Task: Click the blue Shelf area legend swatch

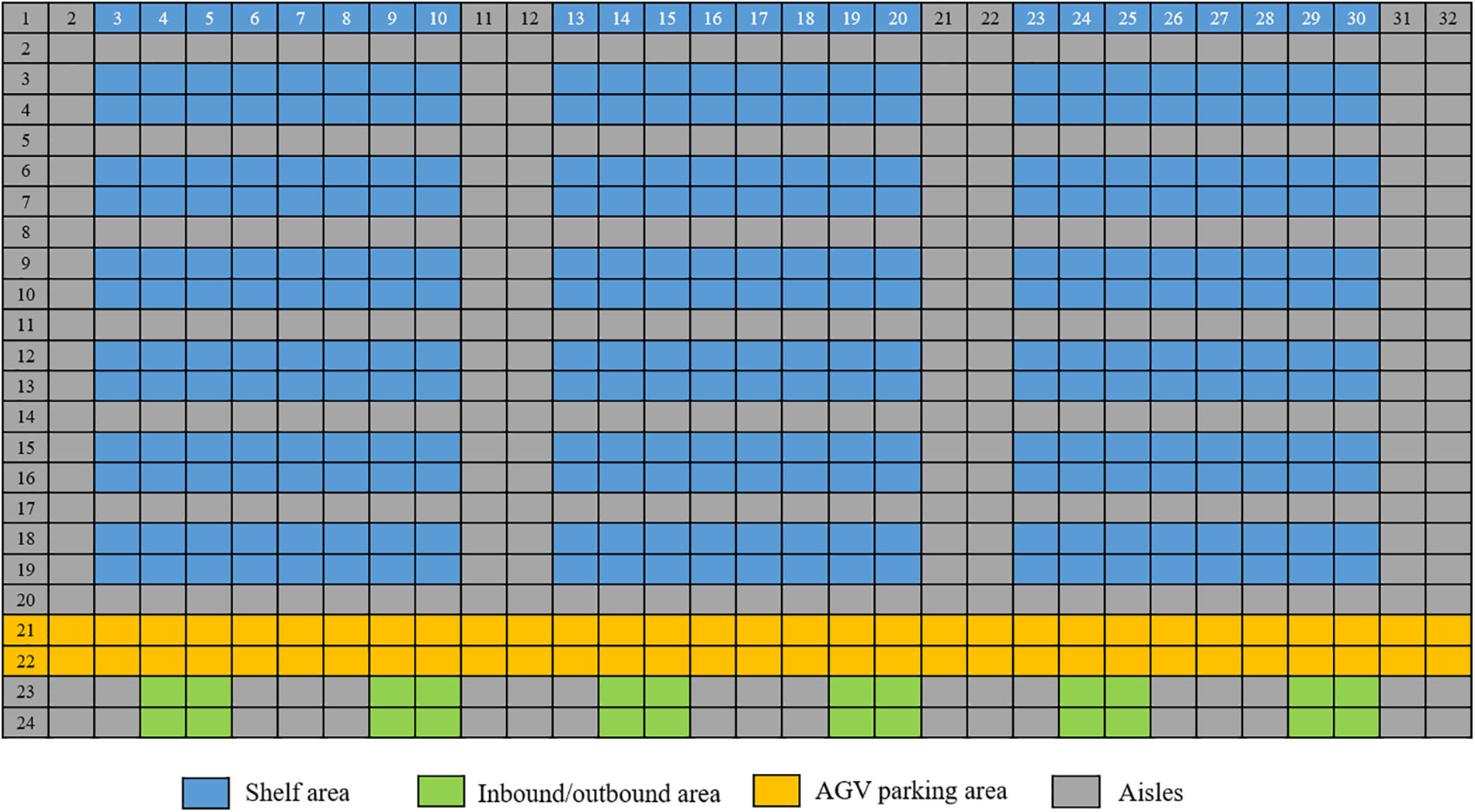Action: tap(206, 793)
